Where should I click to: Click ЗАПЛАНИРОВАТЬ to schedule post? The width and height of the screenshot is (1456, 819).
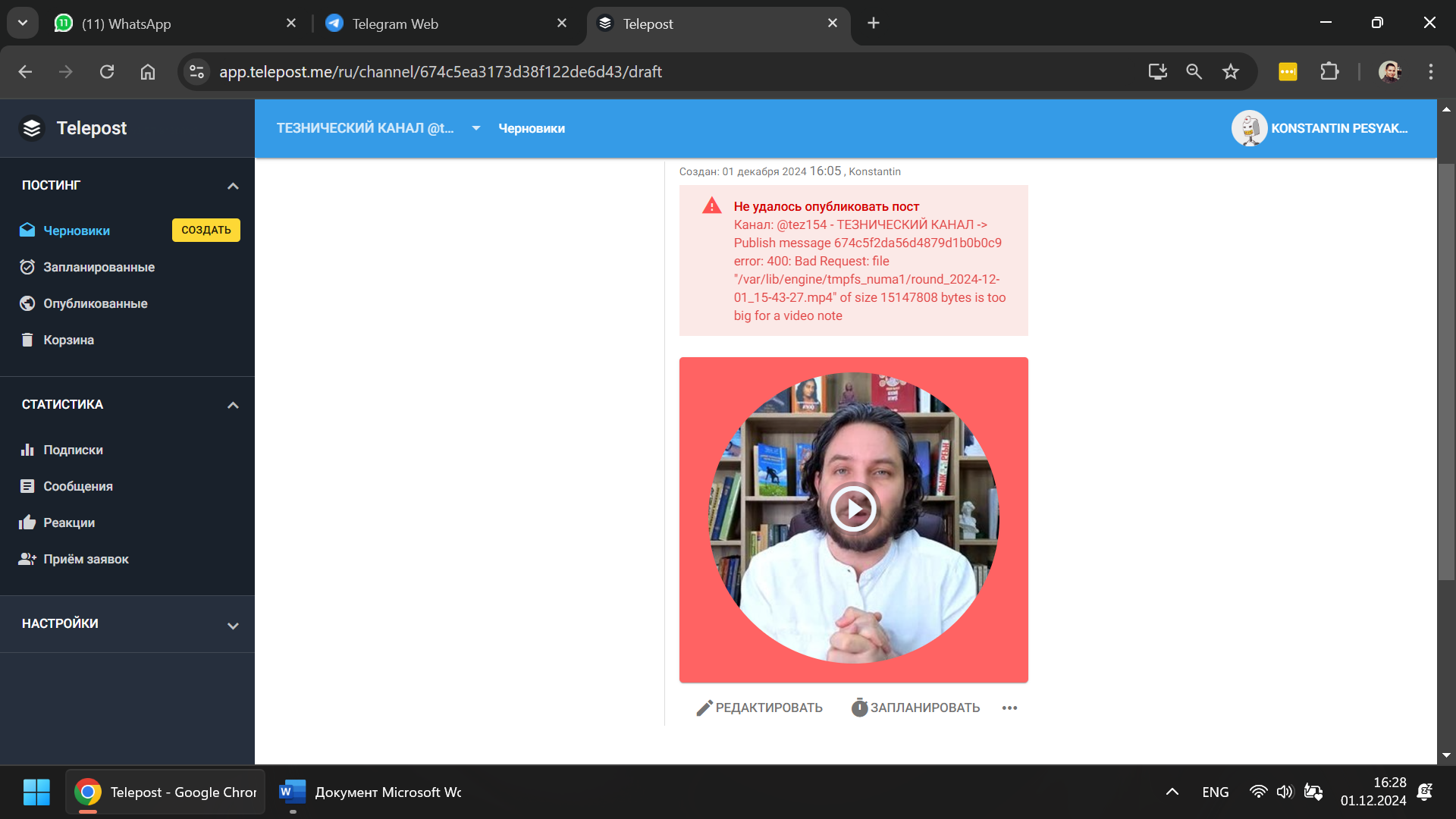coord(915,708)
